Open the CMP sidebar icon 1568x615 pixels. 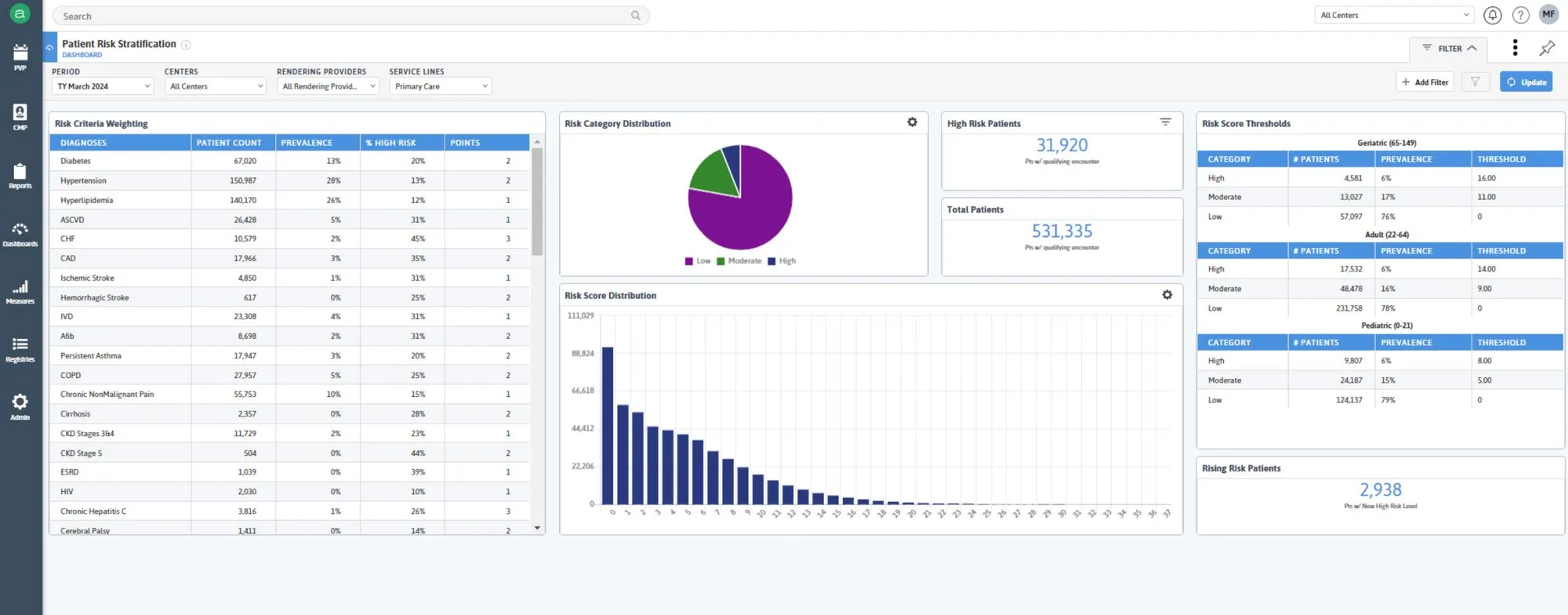point(20,115)
